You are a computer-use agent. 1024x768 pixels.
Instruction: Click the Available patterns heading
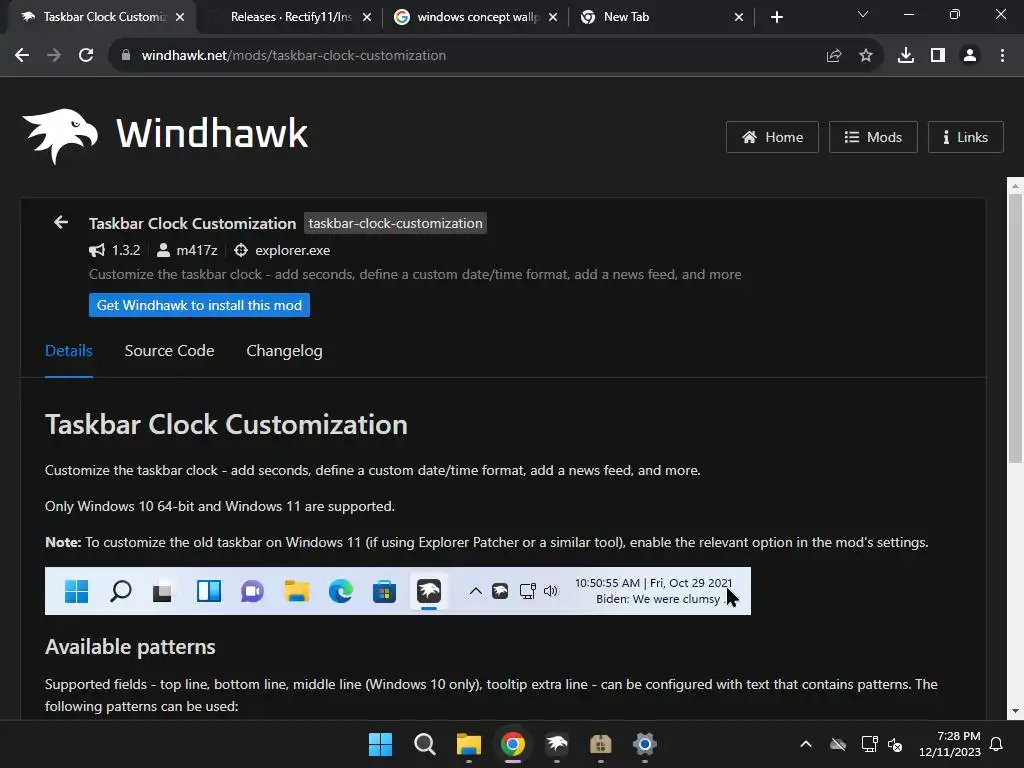click(x=130, y=647)
